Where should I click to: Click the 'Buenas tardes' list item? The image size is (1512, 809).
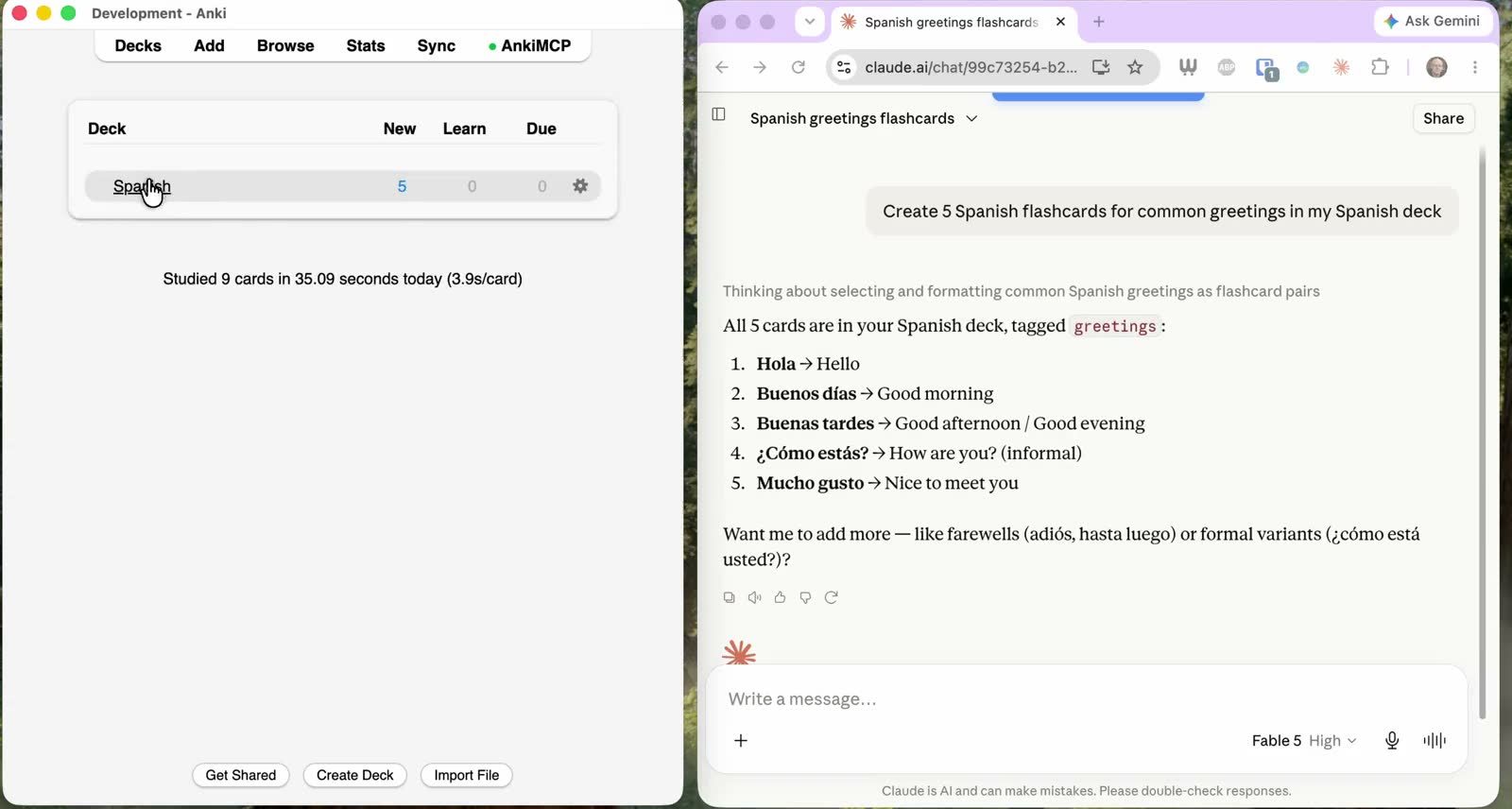coord(951,423)
